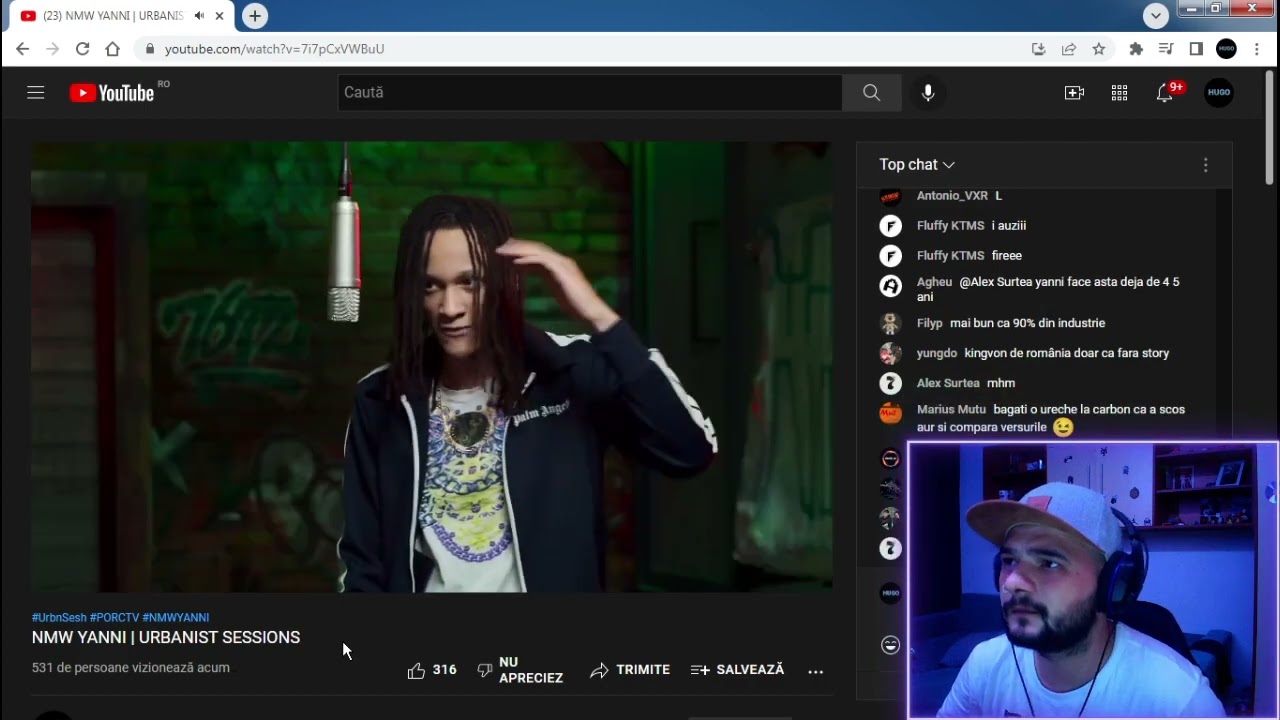Click the video player to pause
Viewport: 1280px width, 720px height.
(x=431, y=367)
